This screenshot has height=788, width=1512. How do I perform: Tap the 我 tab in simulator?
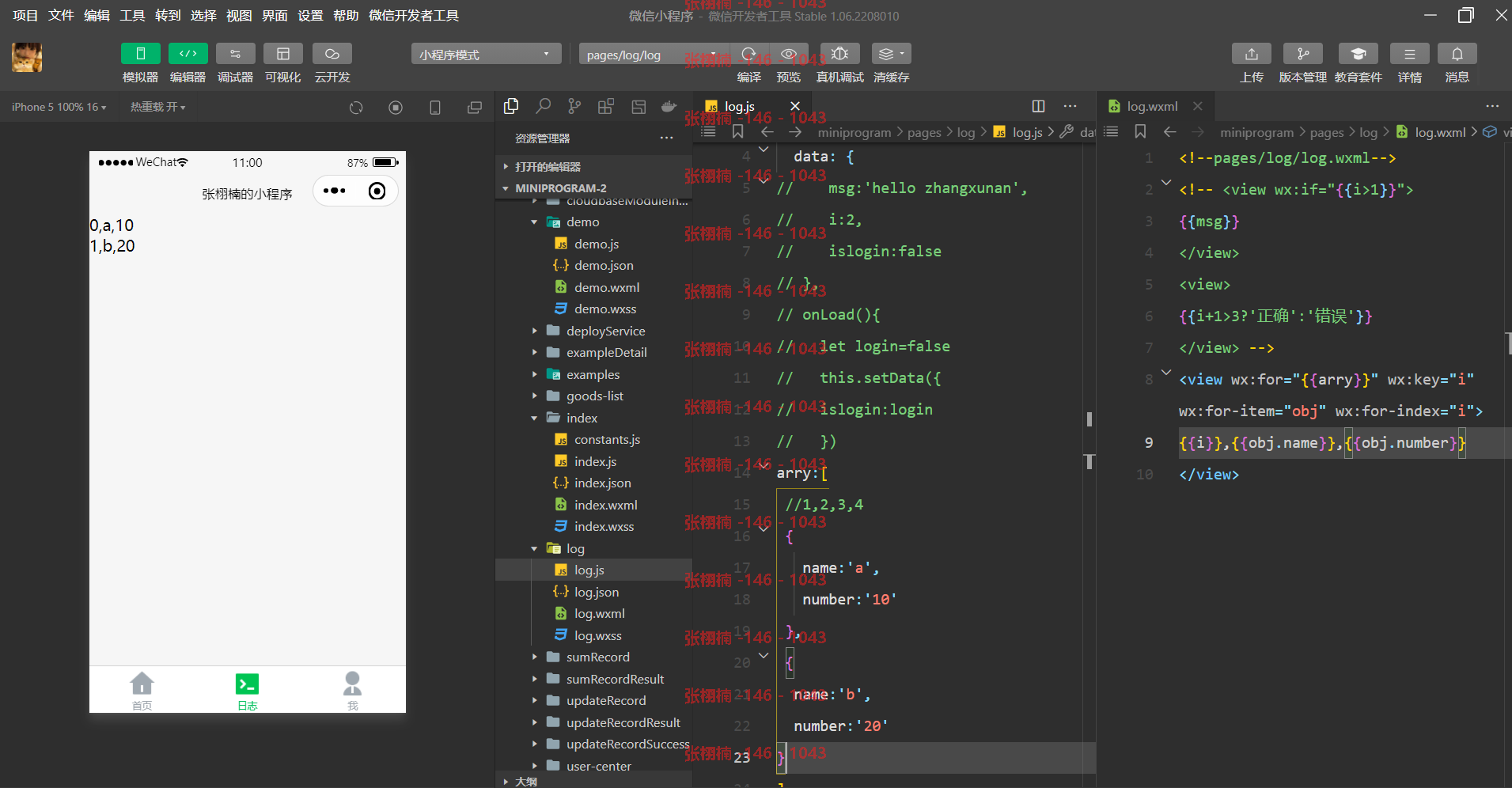[x=353, y=690]
